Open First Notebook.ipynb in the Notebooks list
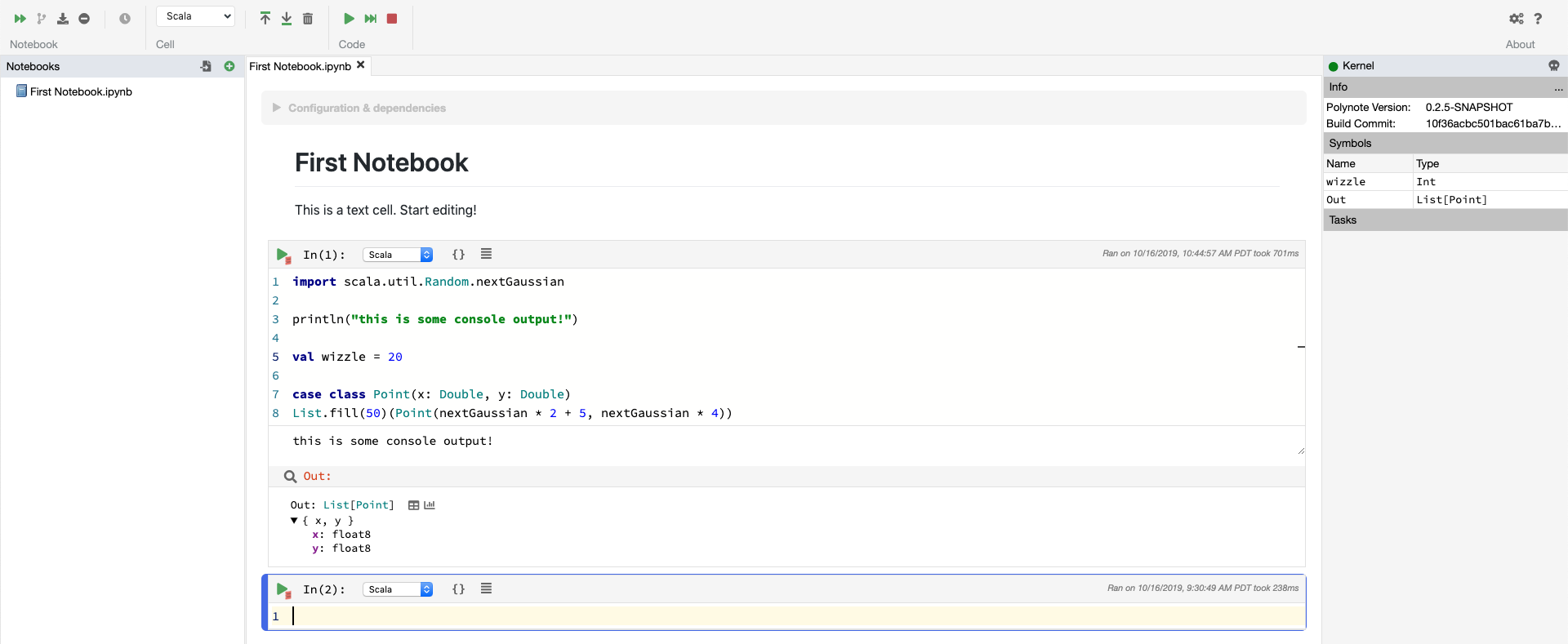 tap(81, 91)
